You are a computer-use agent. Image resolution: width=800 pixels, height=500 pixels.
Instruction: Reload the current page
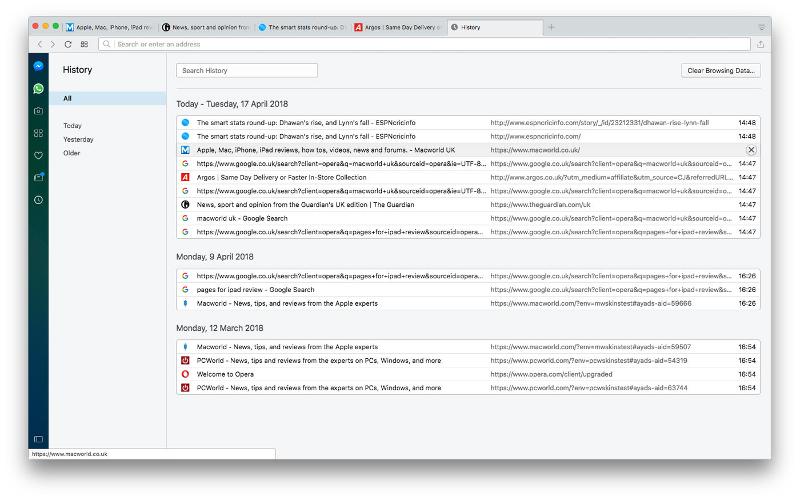[x=68, y=44]
